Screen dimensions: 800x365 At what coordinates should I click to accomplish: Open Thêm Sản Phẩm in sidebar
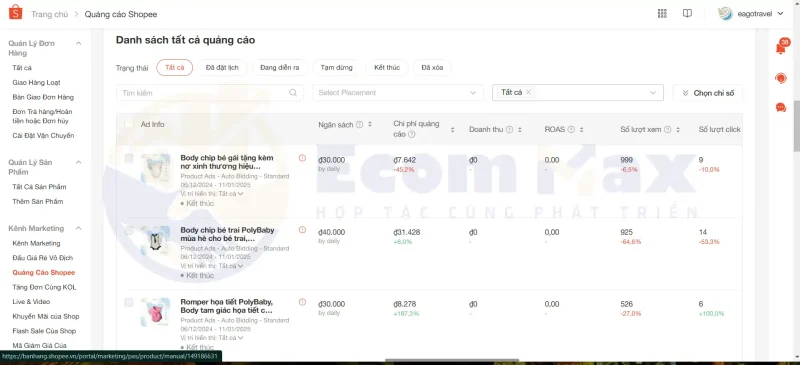38,201
